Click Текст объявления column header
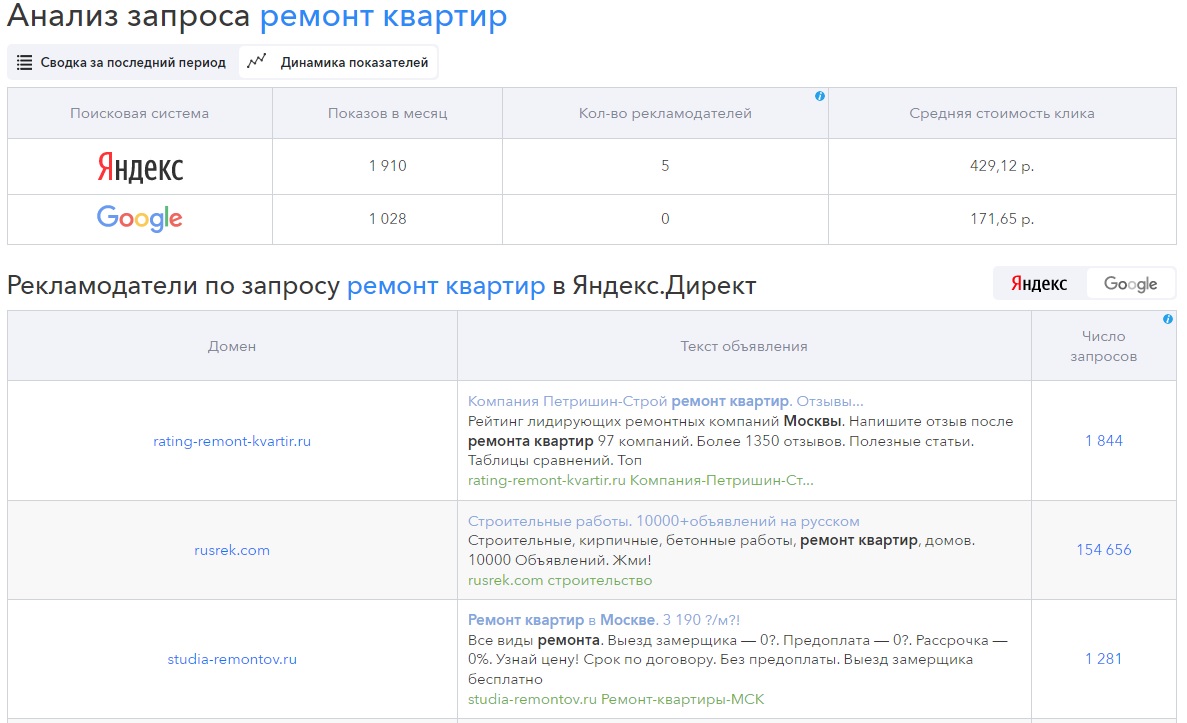This screenshot has height=723, width=1187. click(x=743, y=347)
